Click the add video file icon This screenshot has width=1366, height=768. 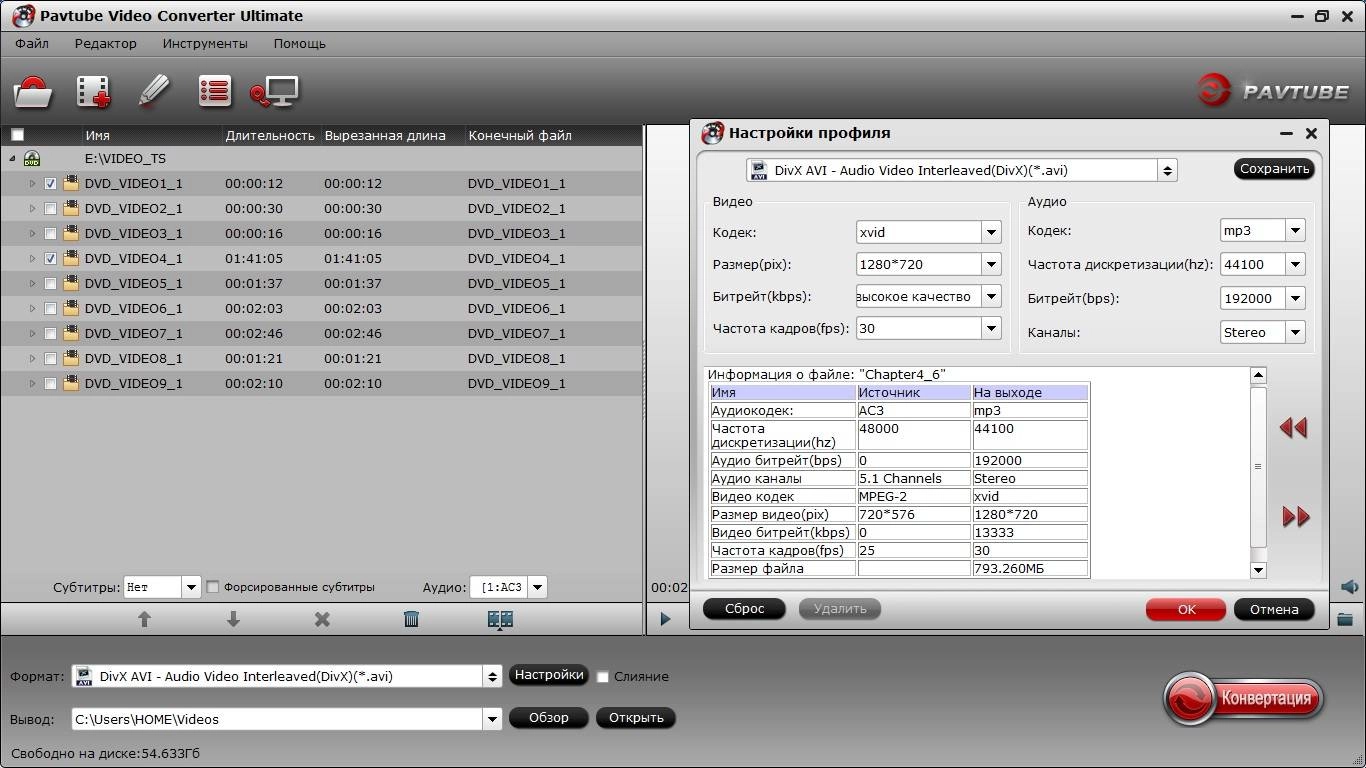click(93, 92)
